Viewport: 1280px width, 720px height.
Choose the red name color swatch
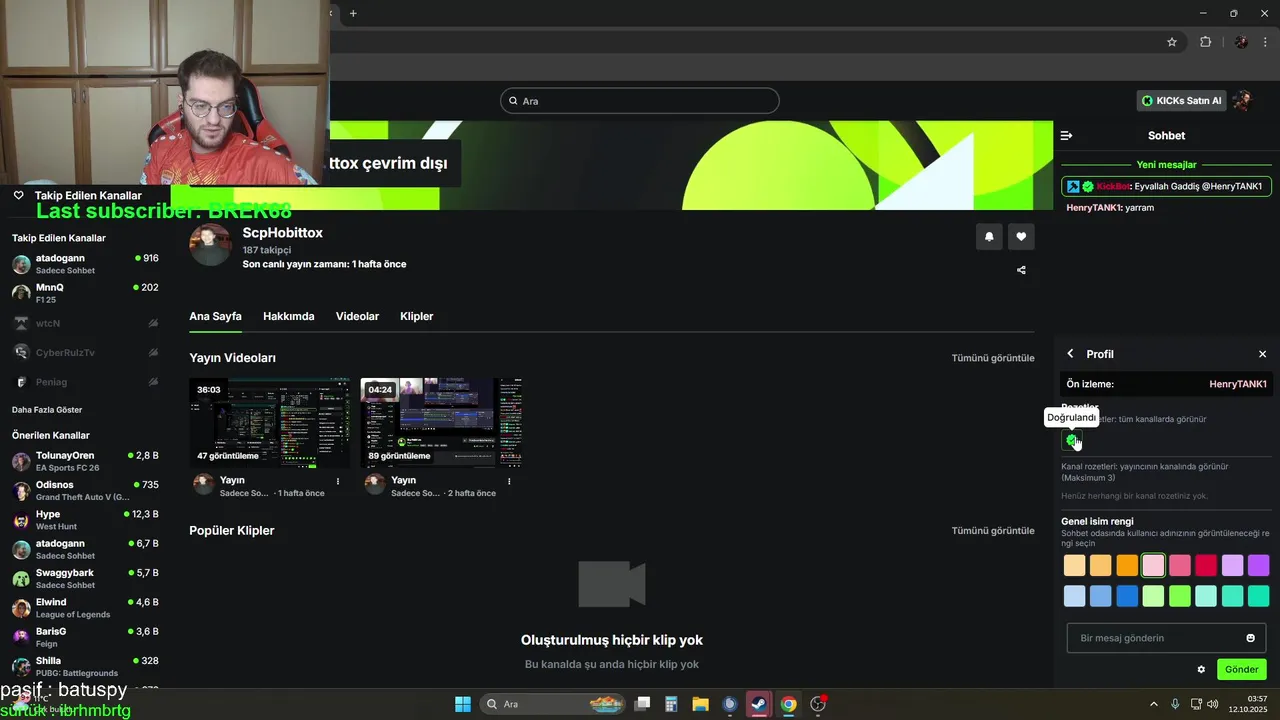1206,565
